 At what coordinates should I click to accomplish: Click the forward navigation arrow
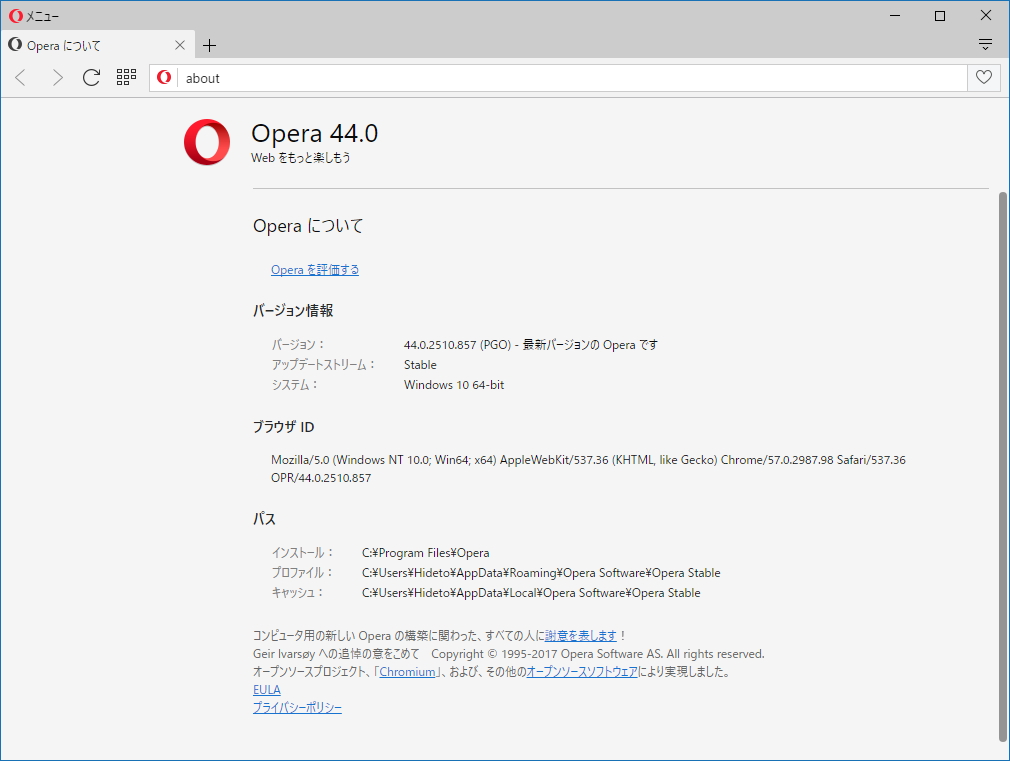pos(57,77)
